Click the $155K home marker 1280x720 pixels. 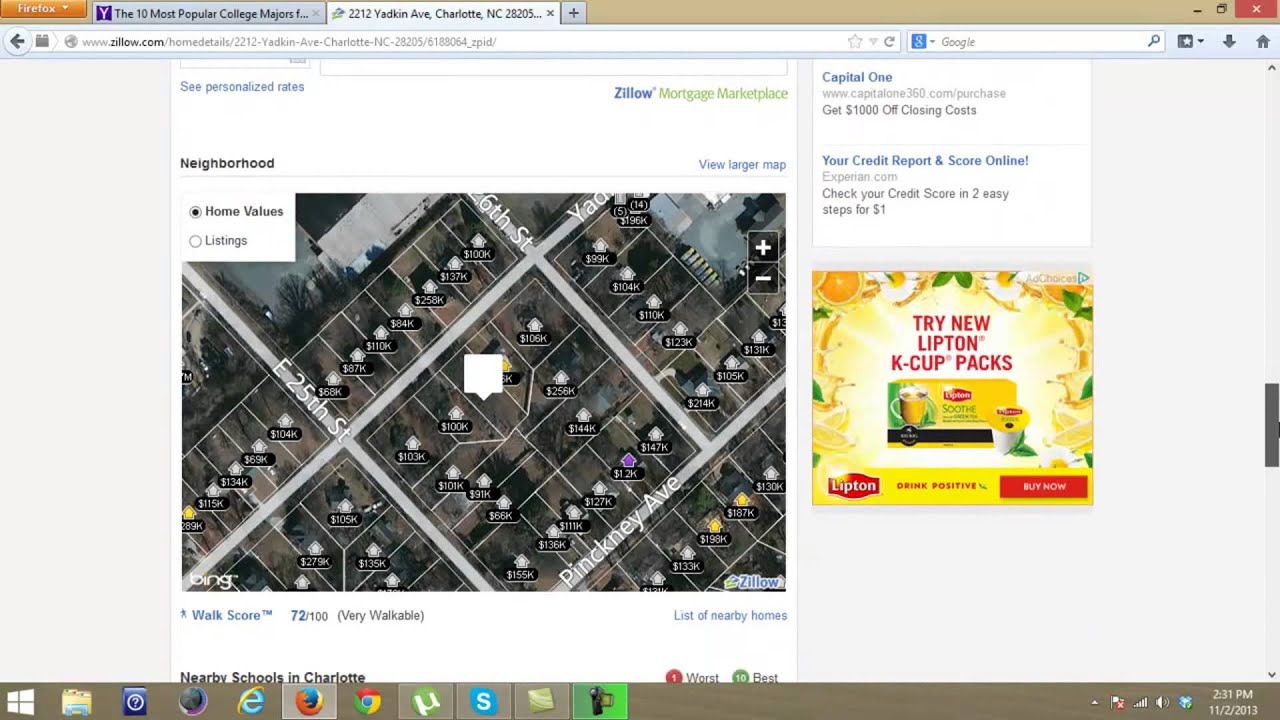[x=521, y=570]
